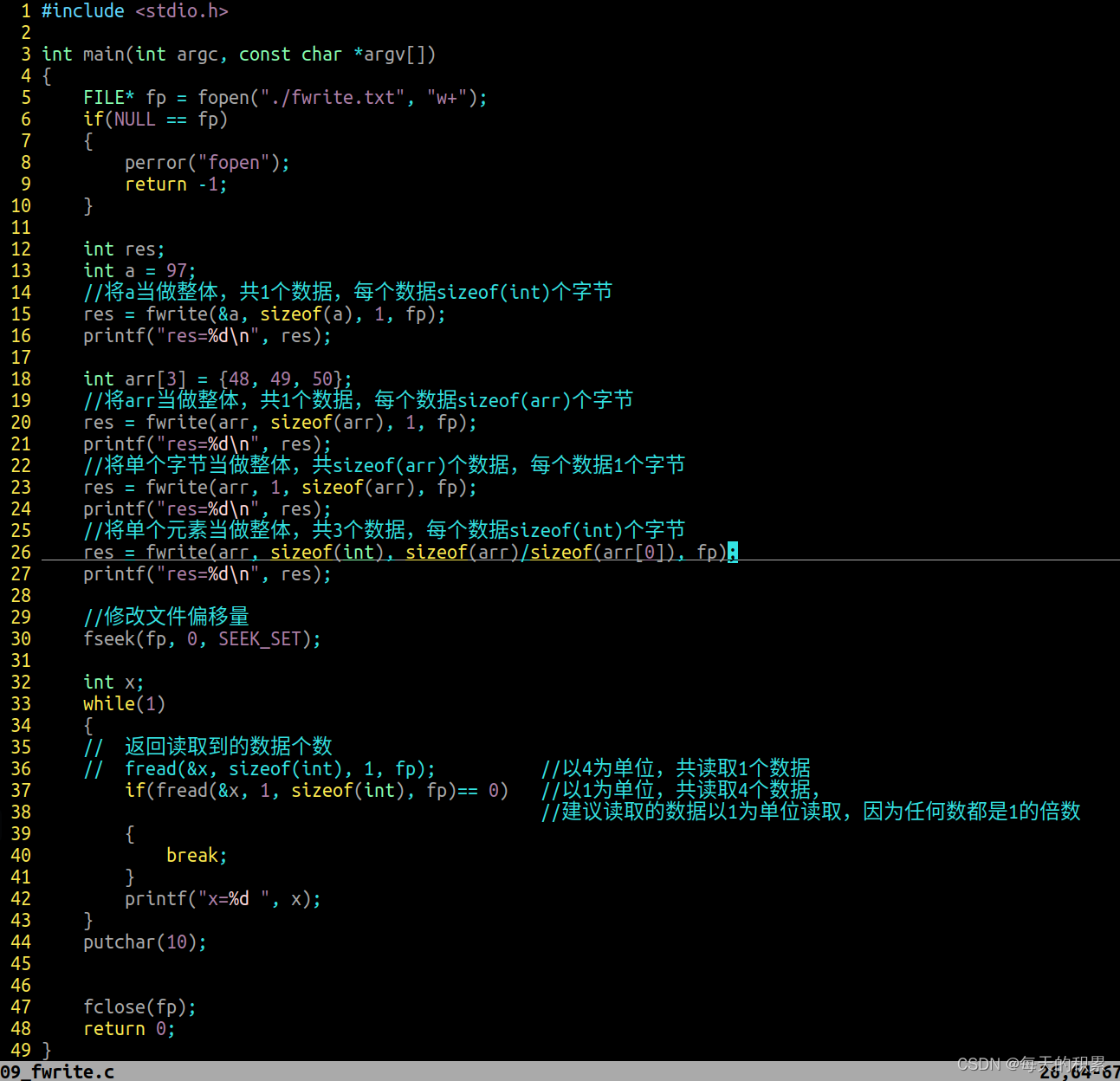Click the comment '//将a当做整体' on line 14
Screen dimensions: 1120x1081
coord(347,293)
